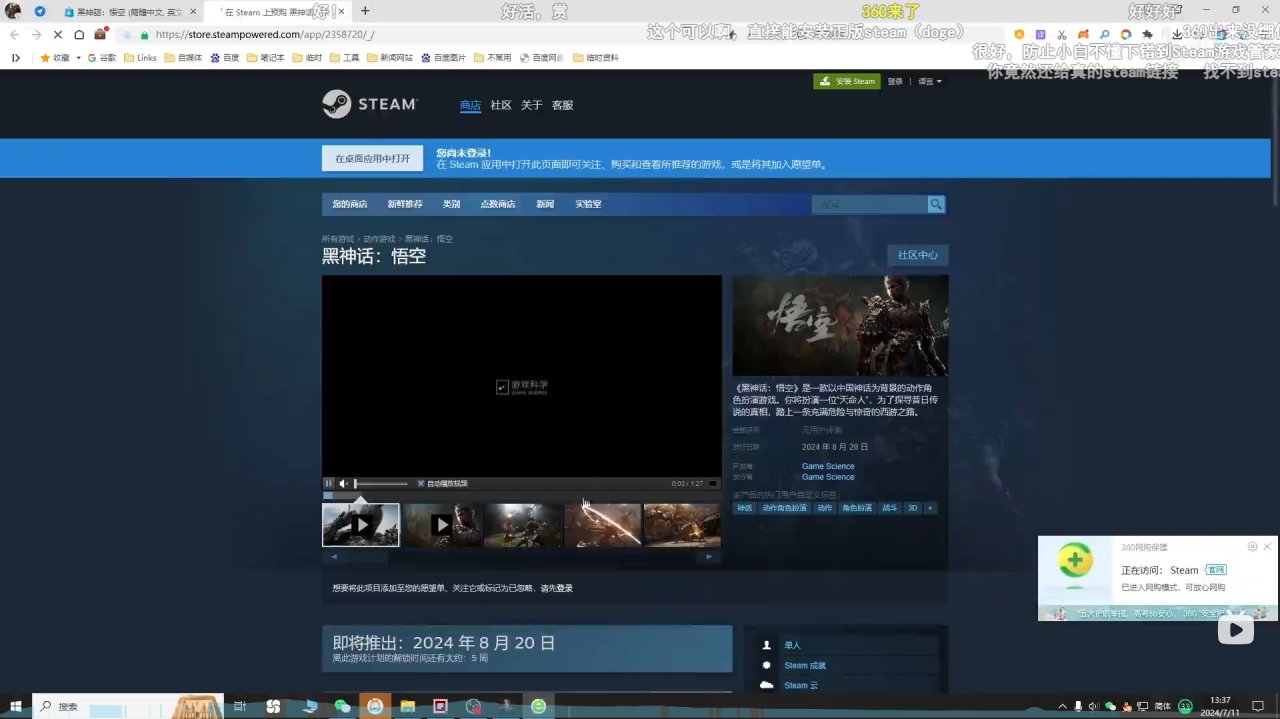Adjust the trailer volume slider
Viewport: 1280px width, 719px height.
[381, 484]
